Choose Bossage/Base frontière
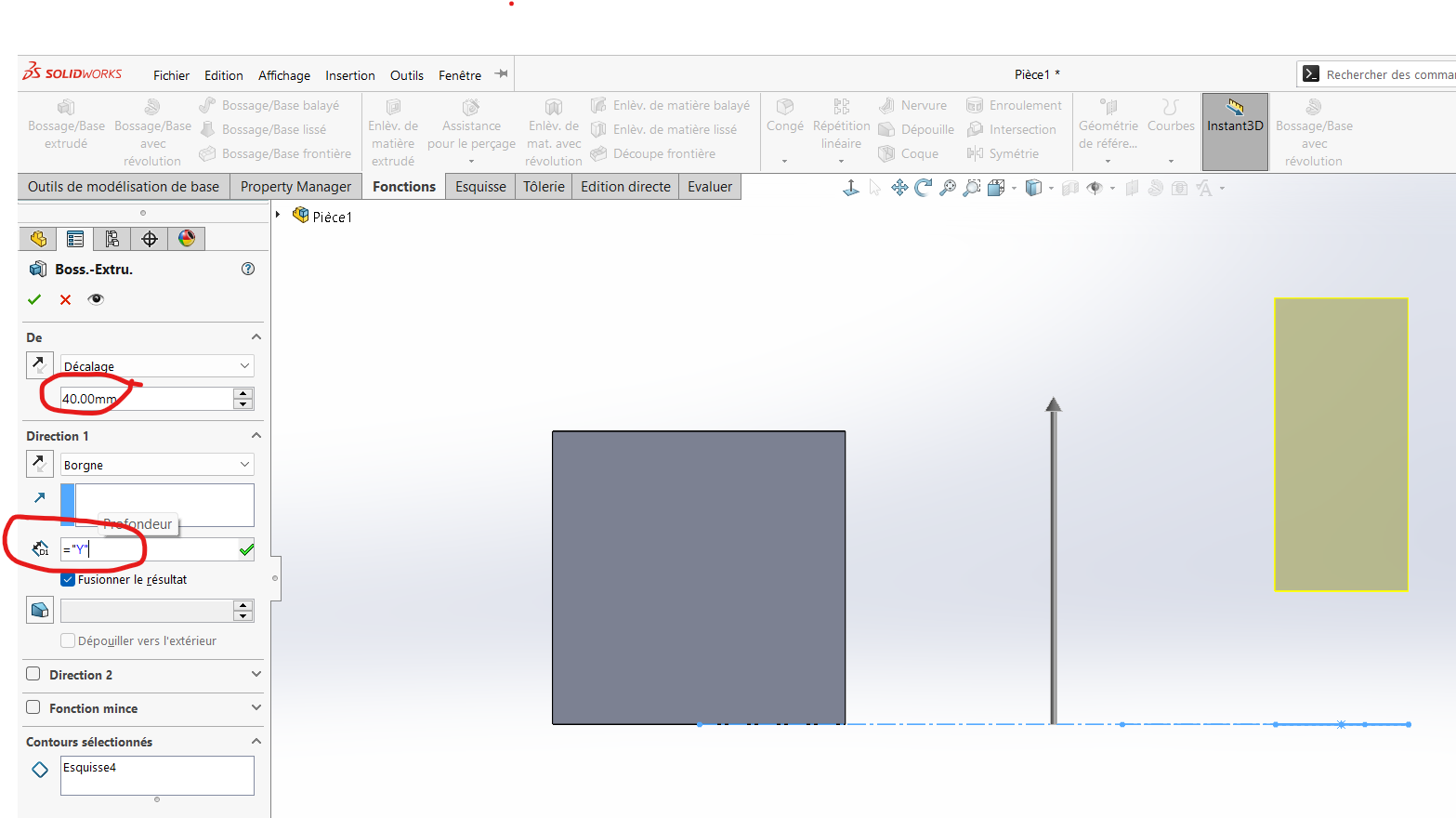The image size is (1456, 818). click(x=275, y=153)
